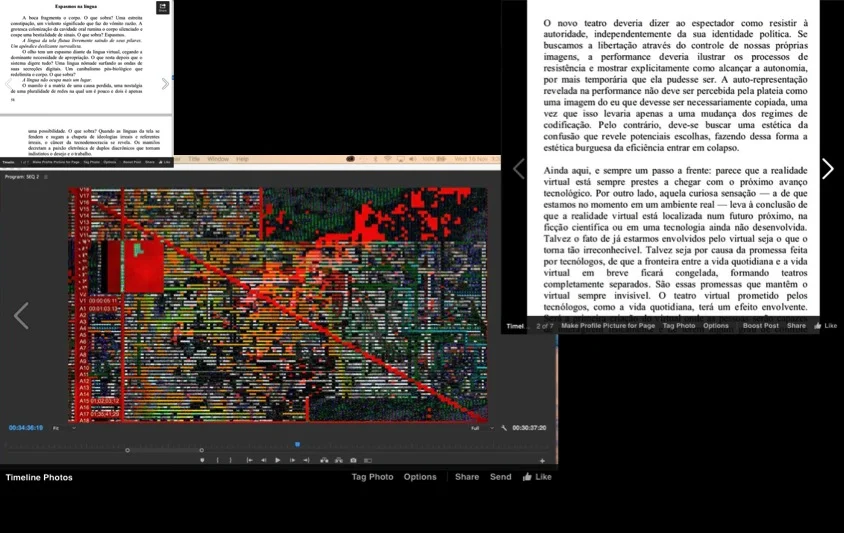This screenshot has width=844, height=533.
Task: Toggle comparison view in Program monitor
Action: pyautogui.click(x=368, y=460)
